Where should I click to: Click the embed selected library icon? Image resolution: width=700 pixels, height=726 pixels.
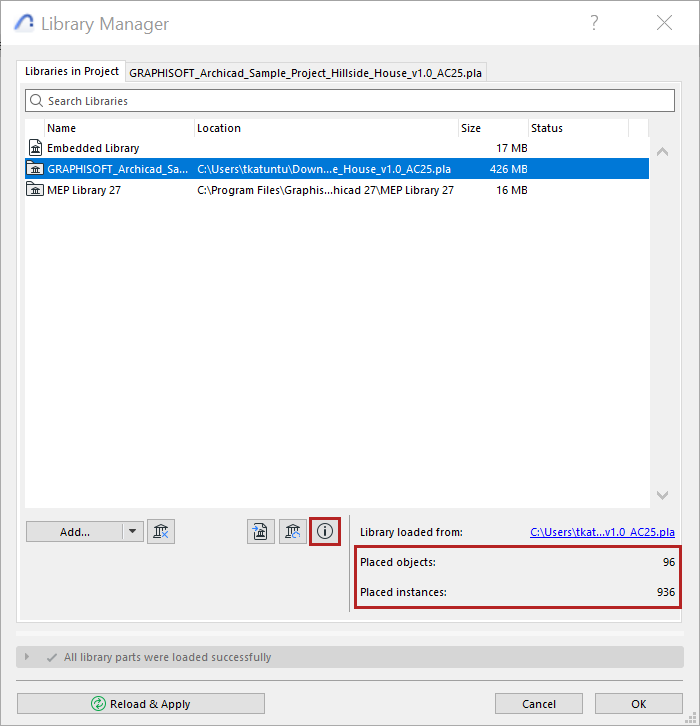[x=261, y=531]
